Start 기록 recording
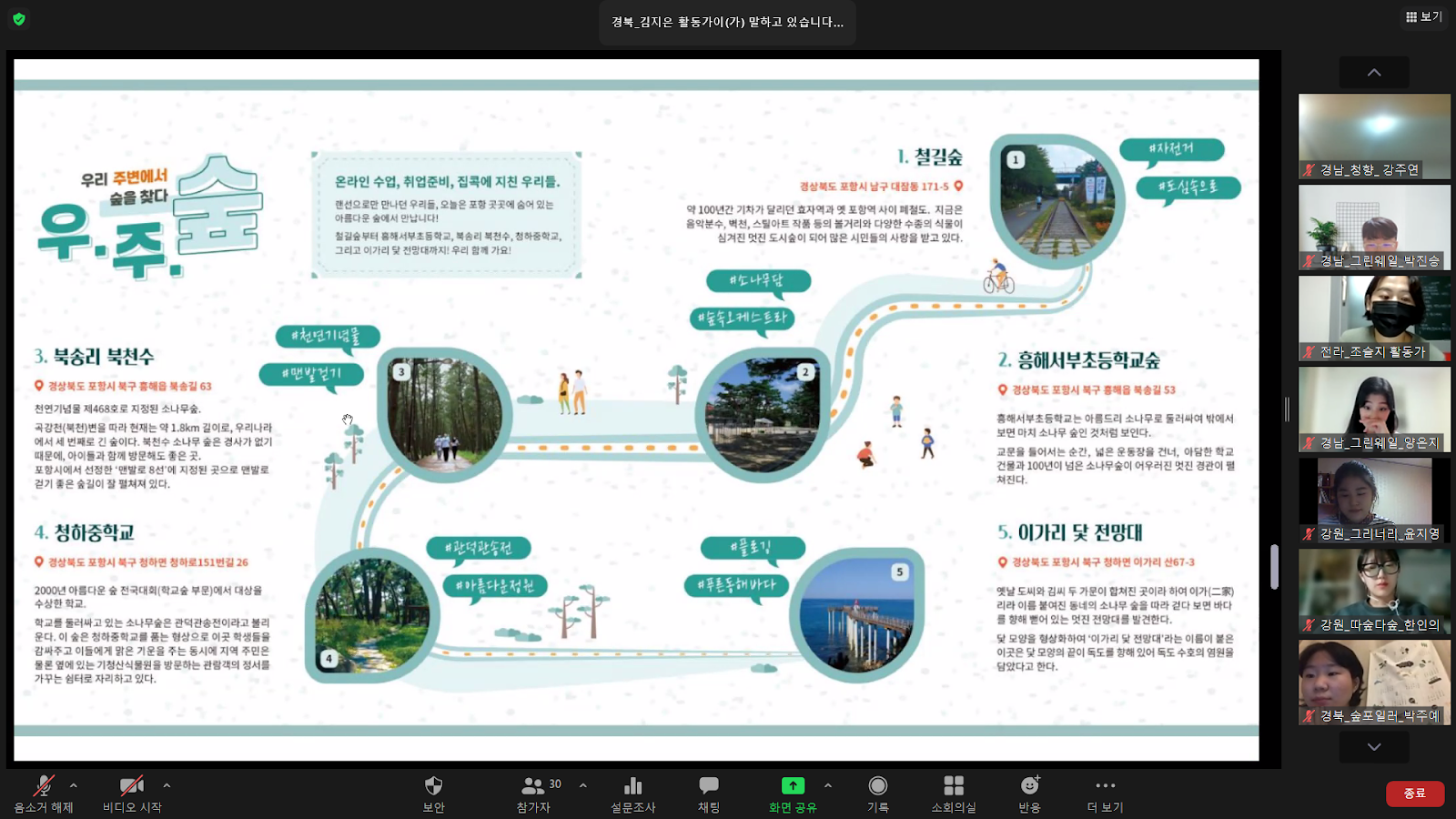1456x819 pixels. tap(878, 794)
